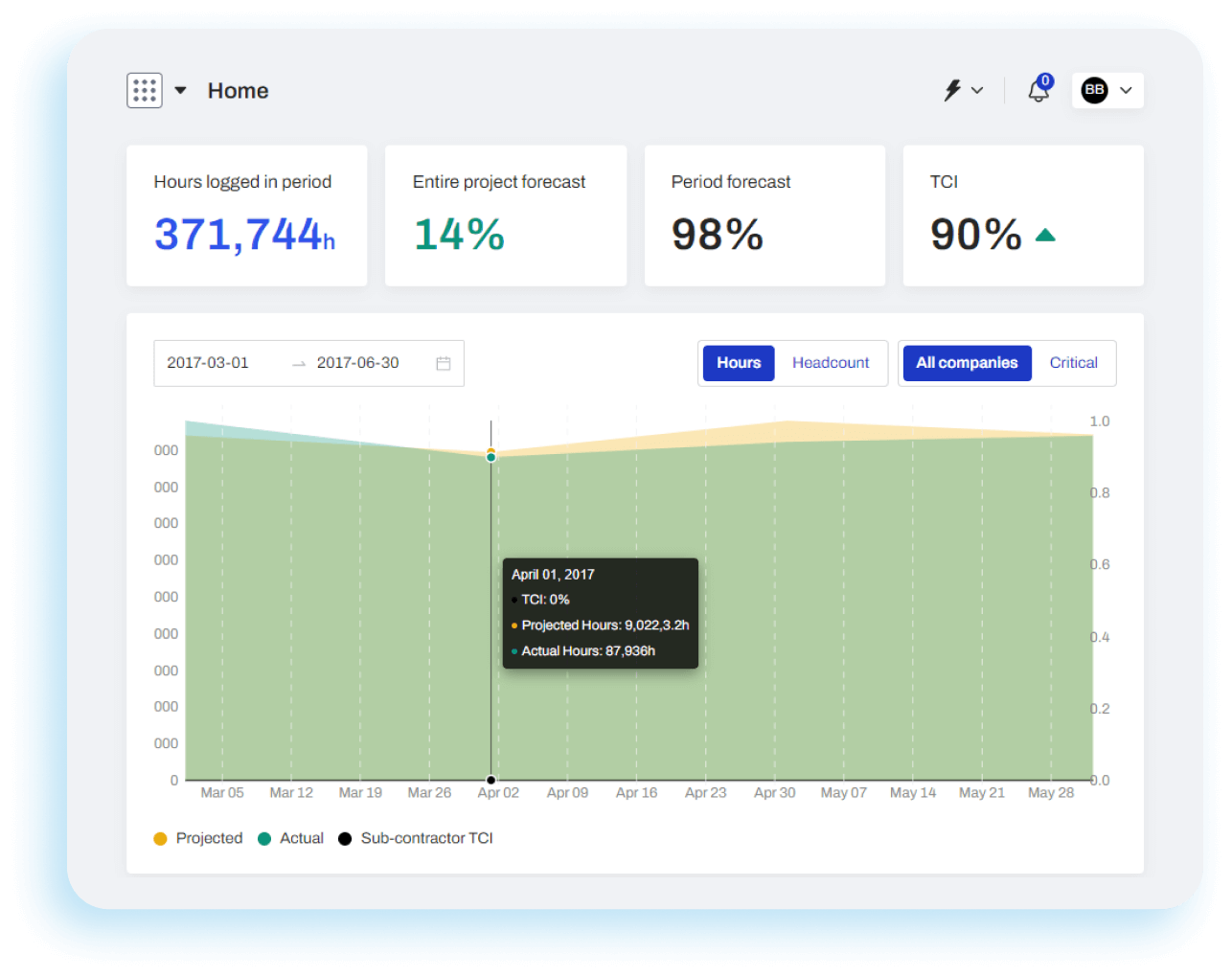Click the green upward arrow beside TCI 90%
The height and width of the screenshot is (977, 1232).
(1047, 233)
